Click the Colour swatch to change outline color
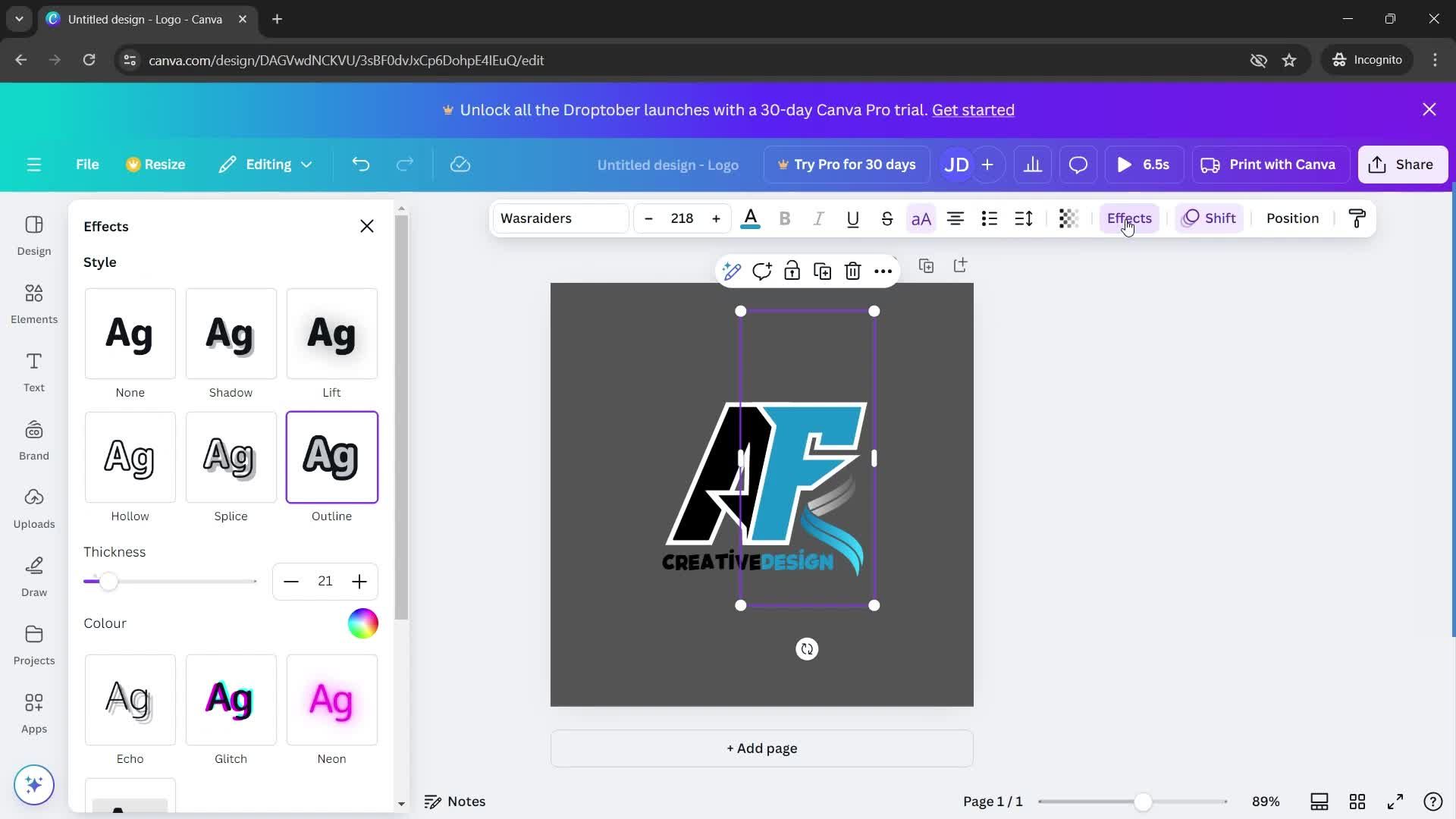The image size is (1456, 819). tap(362, 623)
